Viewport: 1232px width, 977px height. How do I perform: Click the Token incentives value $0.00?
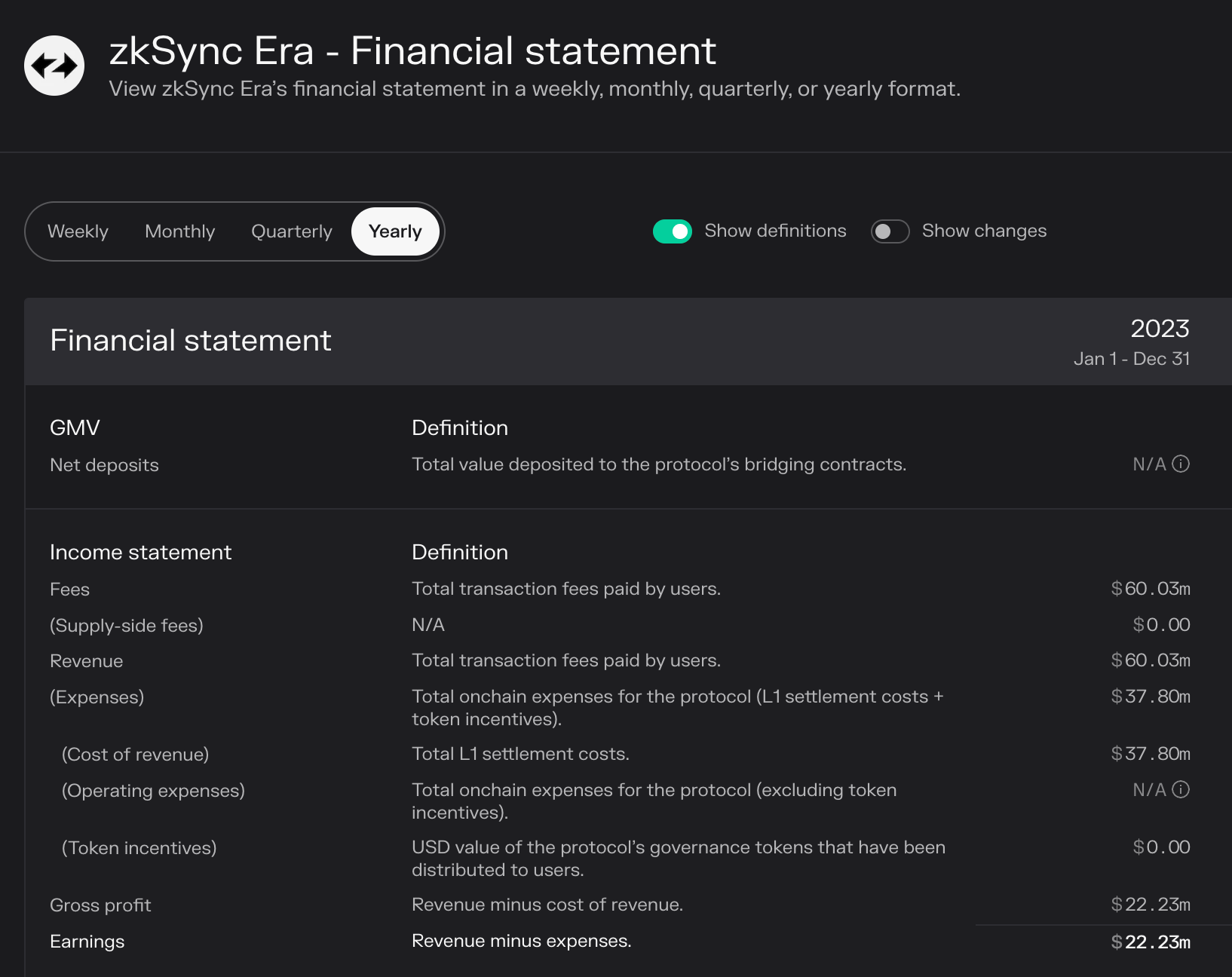pos(1161,847)
